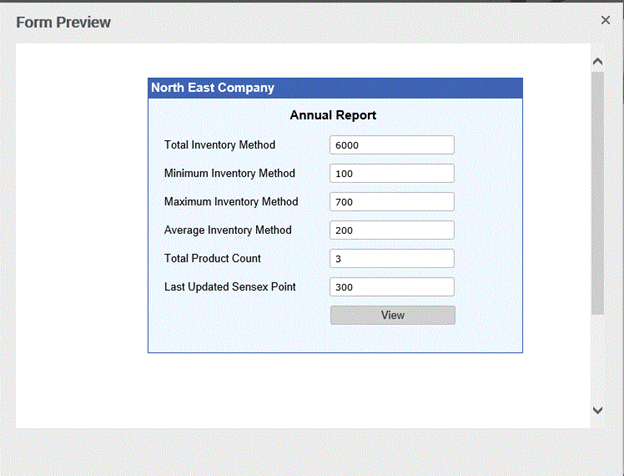Focus the Average Inventory Method input

click(392, 230)
